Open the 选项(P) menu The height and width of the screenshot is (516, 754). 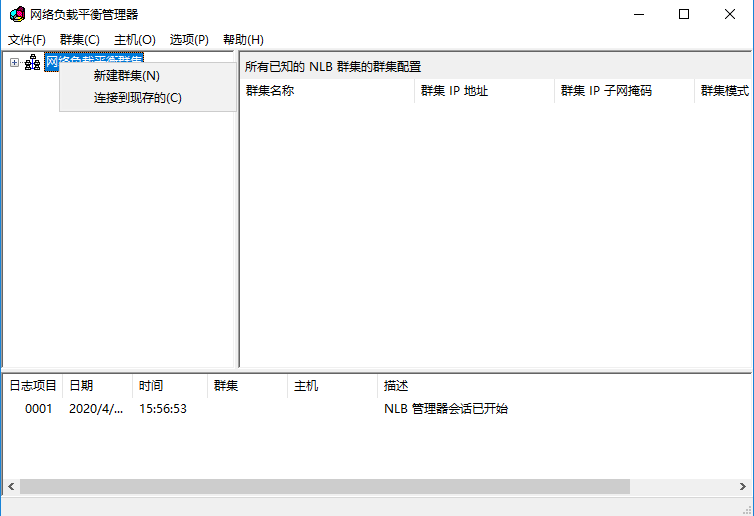(x=189, y=39)
